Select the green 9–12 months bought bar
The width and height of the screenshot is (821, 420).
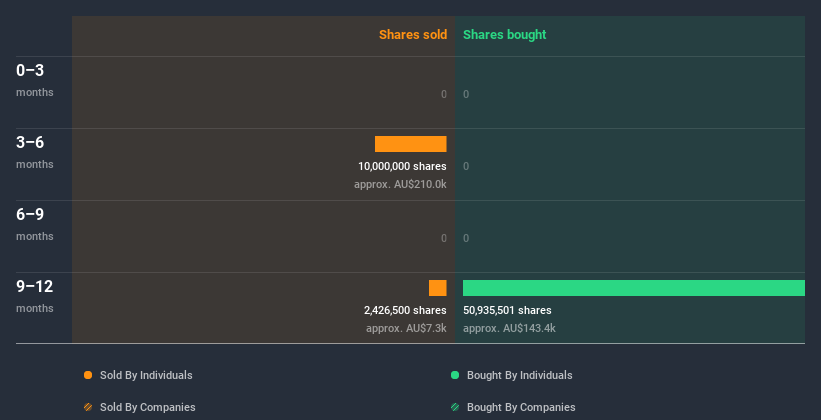[634, 288]
